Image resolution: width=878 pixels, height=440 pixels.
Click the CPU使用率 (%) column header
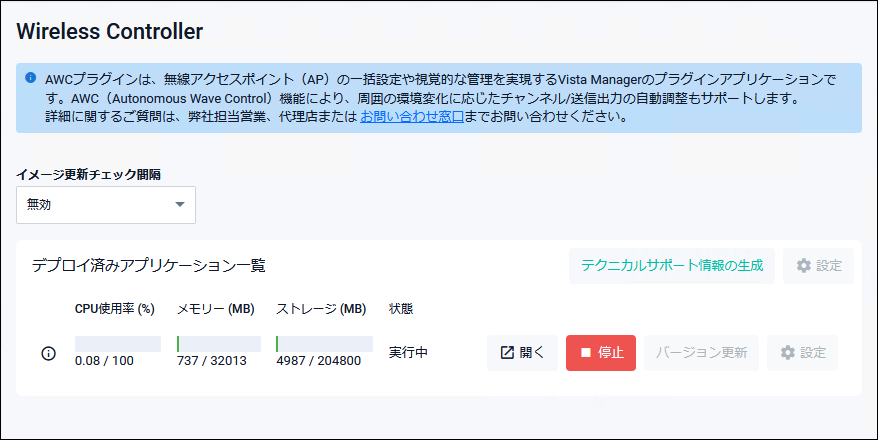pos(115,309)
